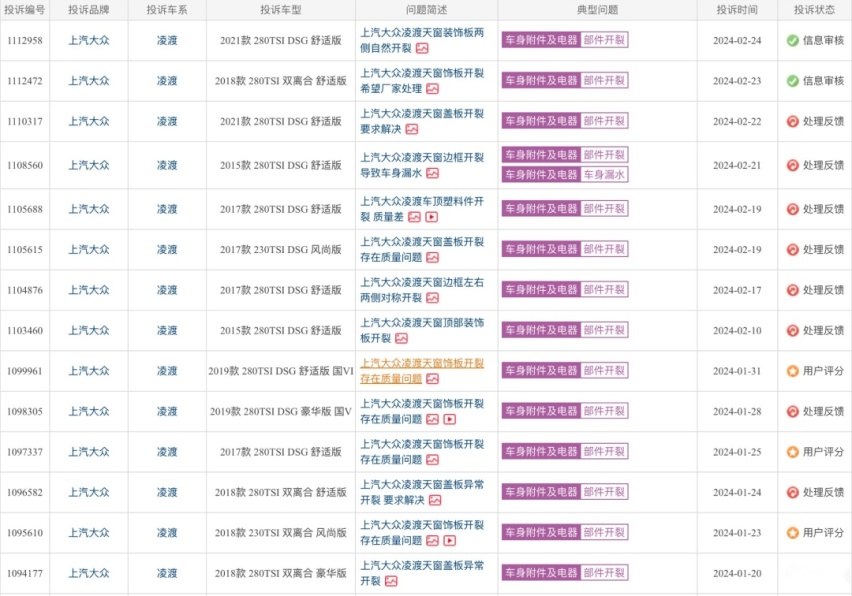Click green check status icon for 1112472
Image resolution: width=852 pixels, height=596 pixels.
click(x=793, y=81)
